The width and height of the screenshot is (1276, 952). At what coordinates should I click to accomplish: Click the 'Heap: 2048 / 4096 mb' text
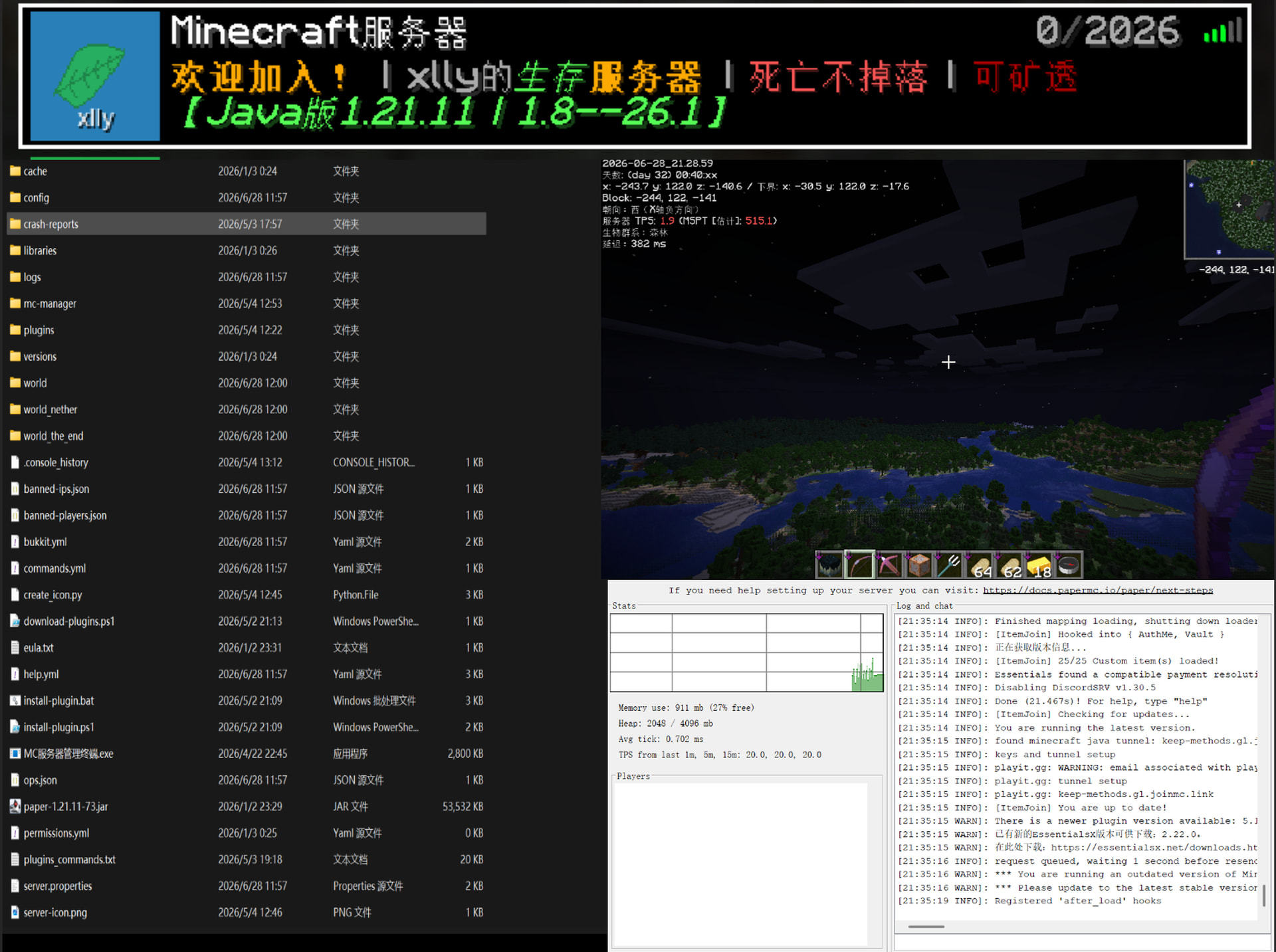click(x=665, y=723)
